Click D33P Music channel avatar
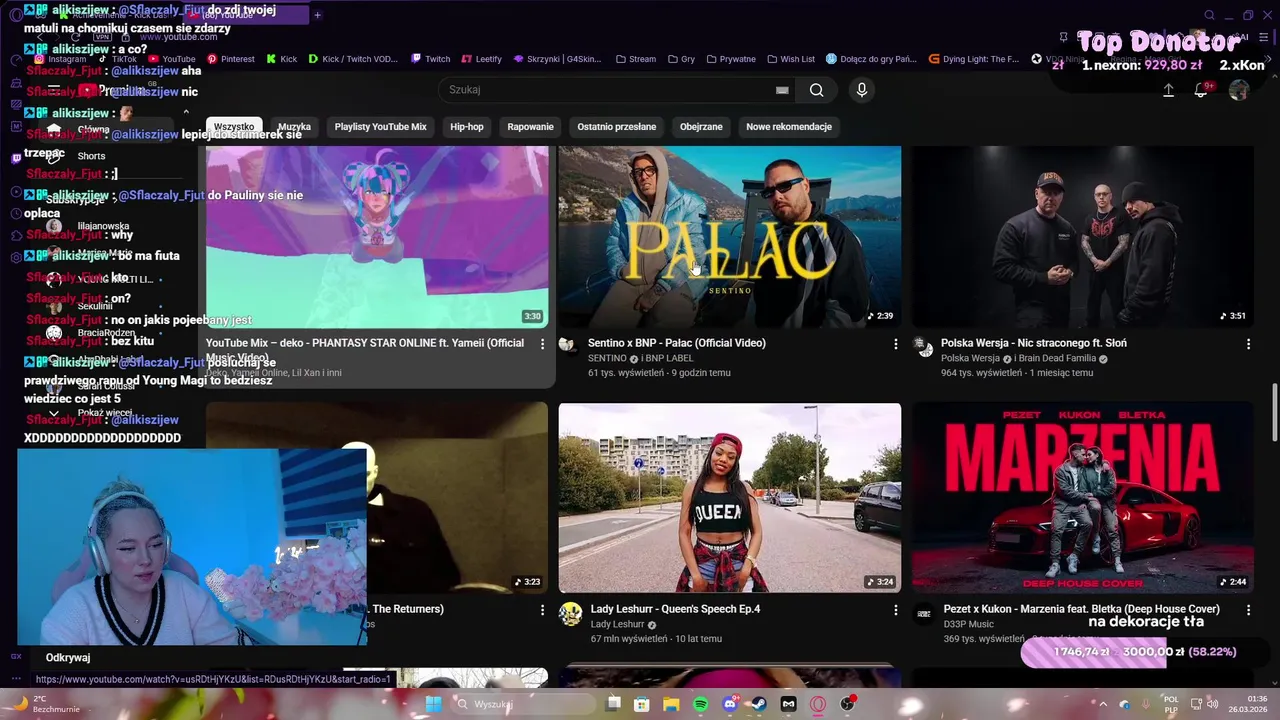Image resolution: width=1280 pixels, height=720 pixels. [x=924, y=614]
